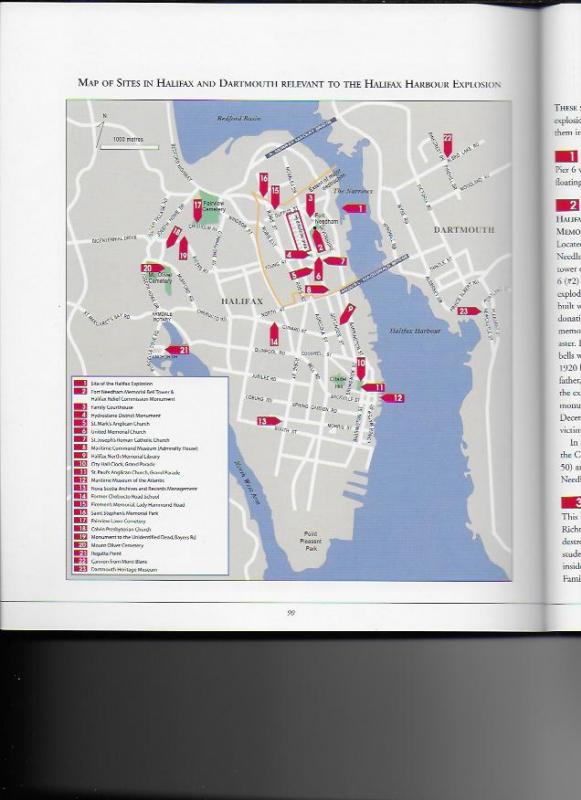Select the 'Halifax Harbour' water label
Screen dimensions: 581x800
pos(414,331)
